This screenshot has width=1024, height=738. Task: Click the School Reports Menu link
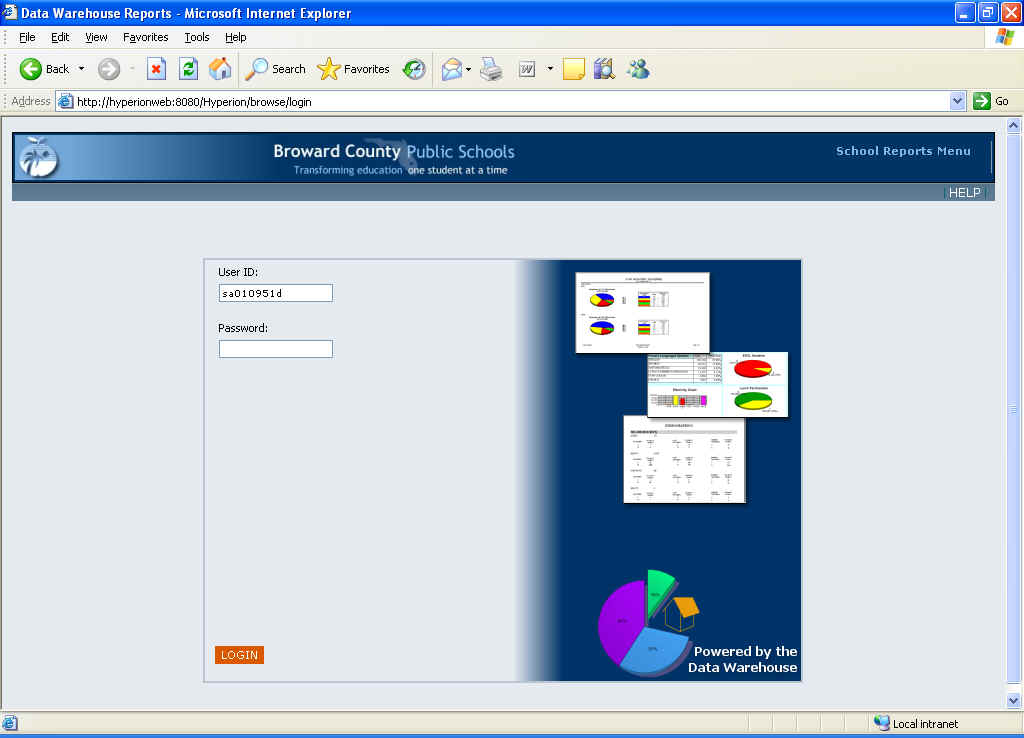[903, 151]
